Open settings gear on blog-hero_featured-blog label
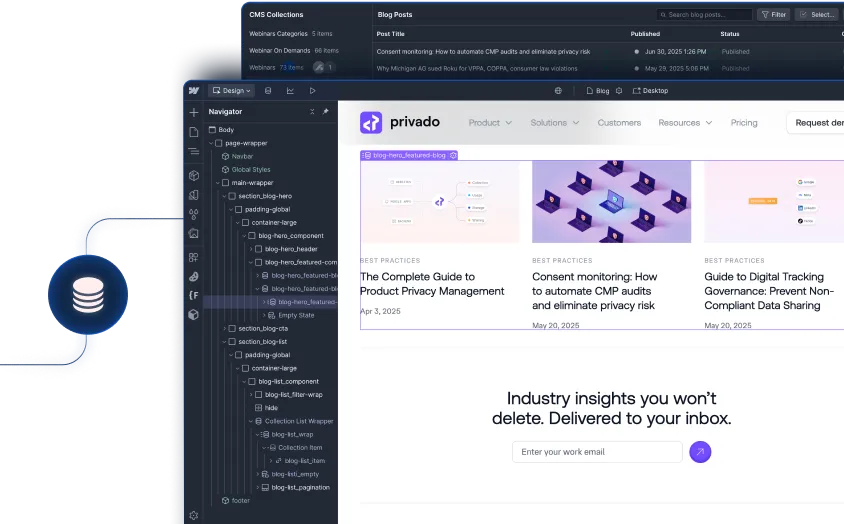 453,155
